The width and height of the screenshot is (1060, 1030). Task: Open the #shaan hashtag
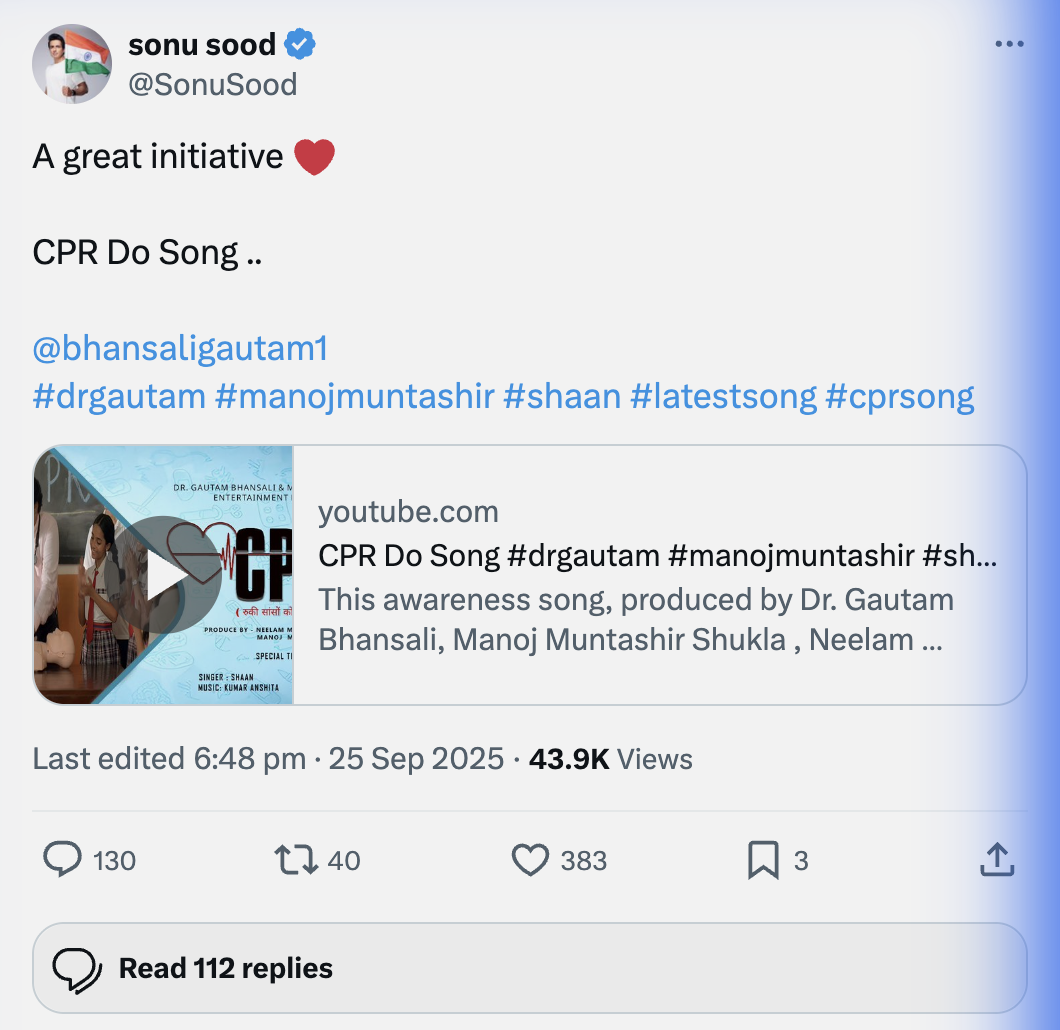pos(562,397)
